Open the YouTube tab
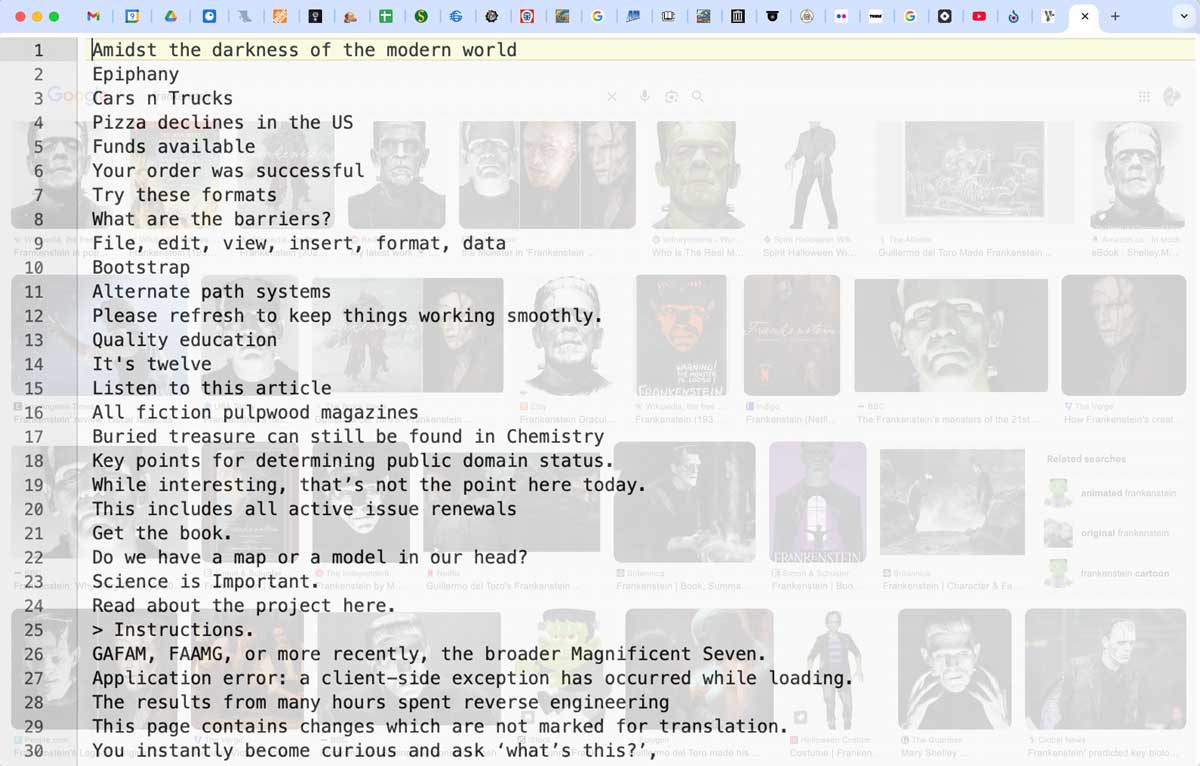This screenshot has height=766, width=1200. click(979, 16)
